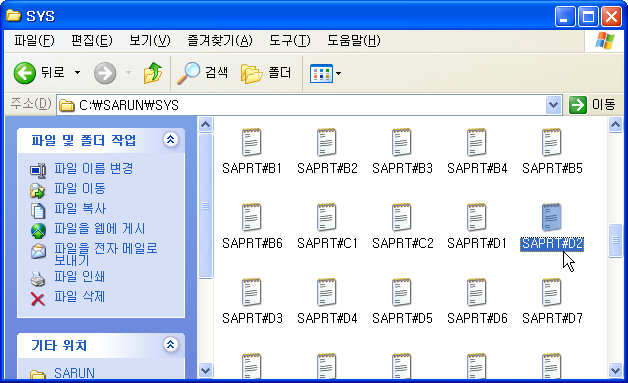Open the Search magnifier tool

(188, 73)
